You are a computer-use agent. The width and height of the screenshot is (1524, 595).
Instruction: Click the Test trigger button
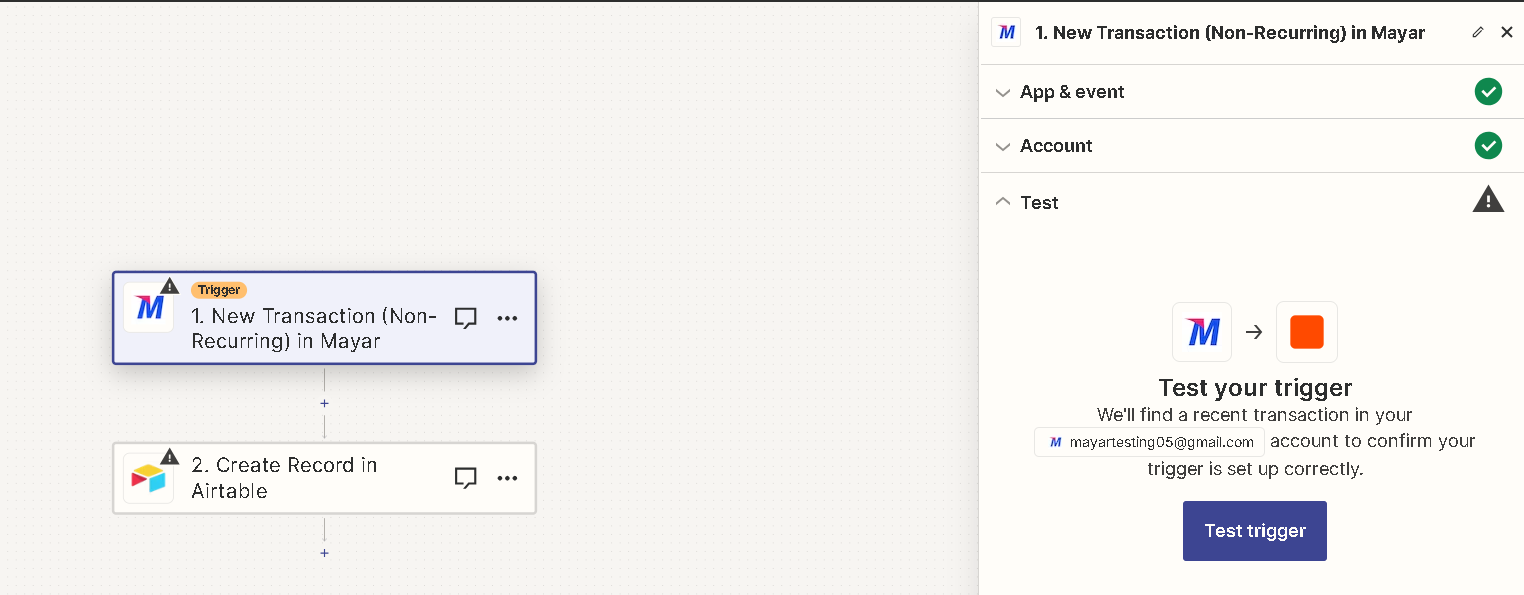coord(1255,531)
